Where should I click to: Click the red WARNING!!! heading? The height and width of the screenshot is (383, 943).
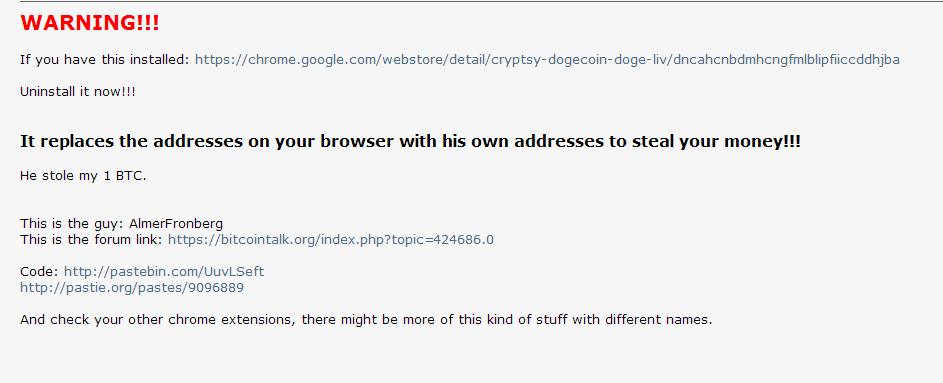[x=90, y=23]
